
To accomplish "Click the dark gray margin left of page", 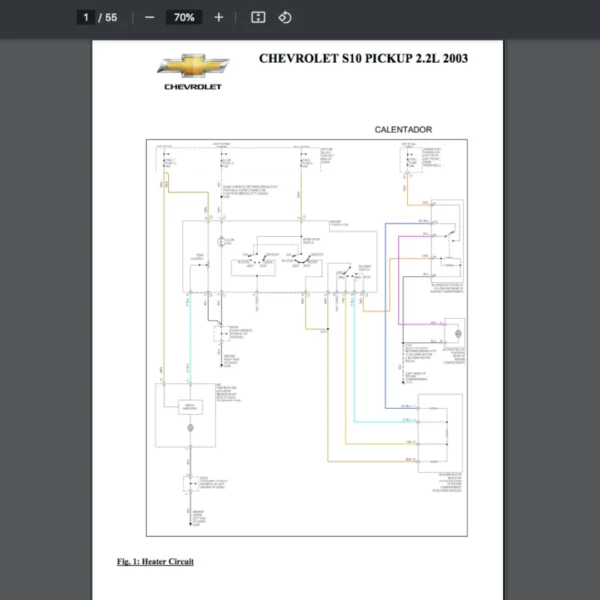I will pos(45,300).
